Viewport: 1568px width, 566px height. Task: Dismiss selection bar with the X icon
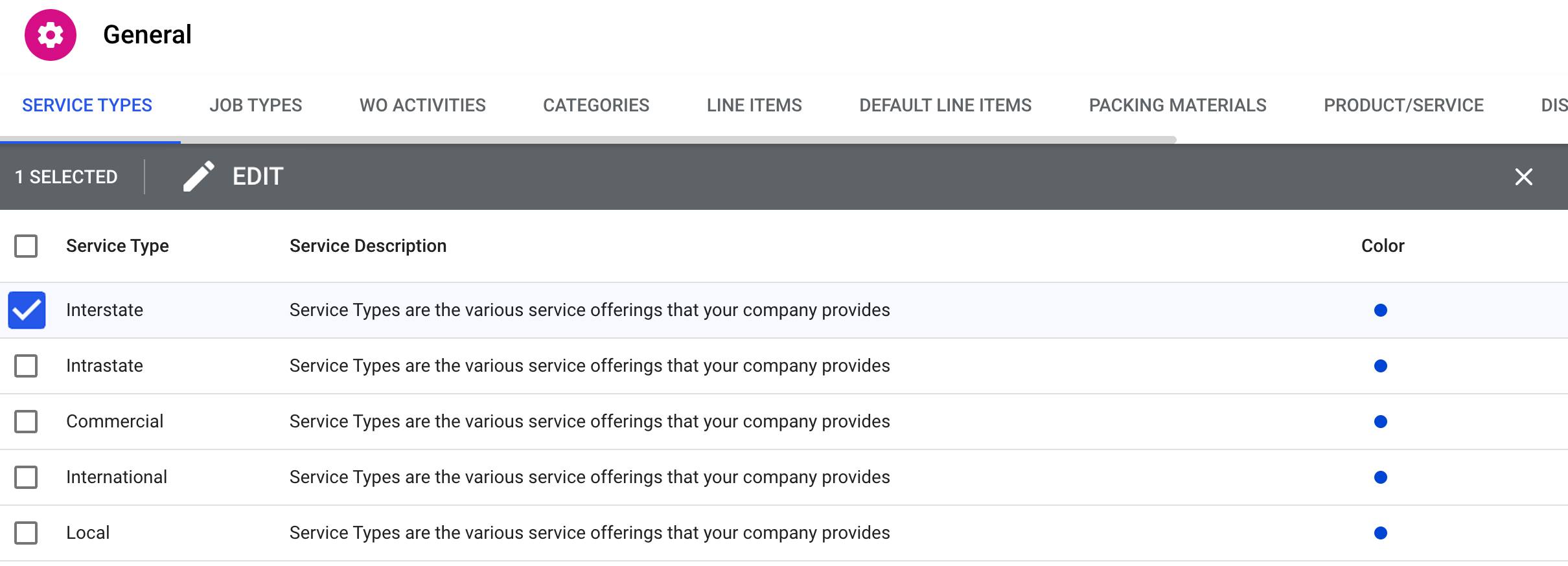[1523, 177]
